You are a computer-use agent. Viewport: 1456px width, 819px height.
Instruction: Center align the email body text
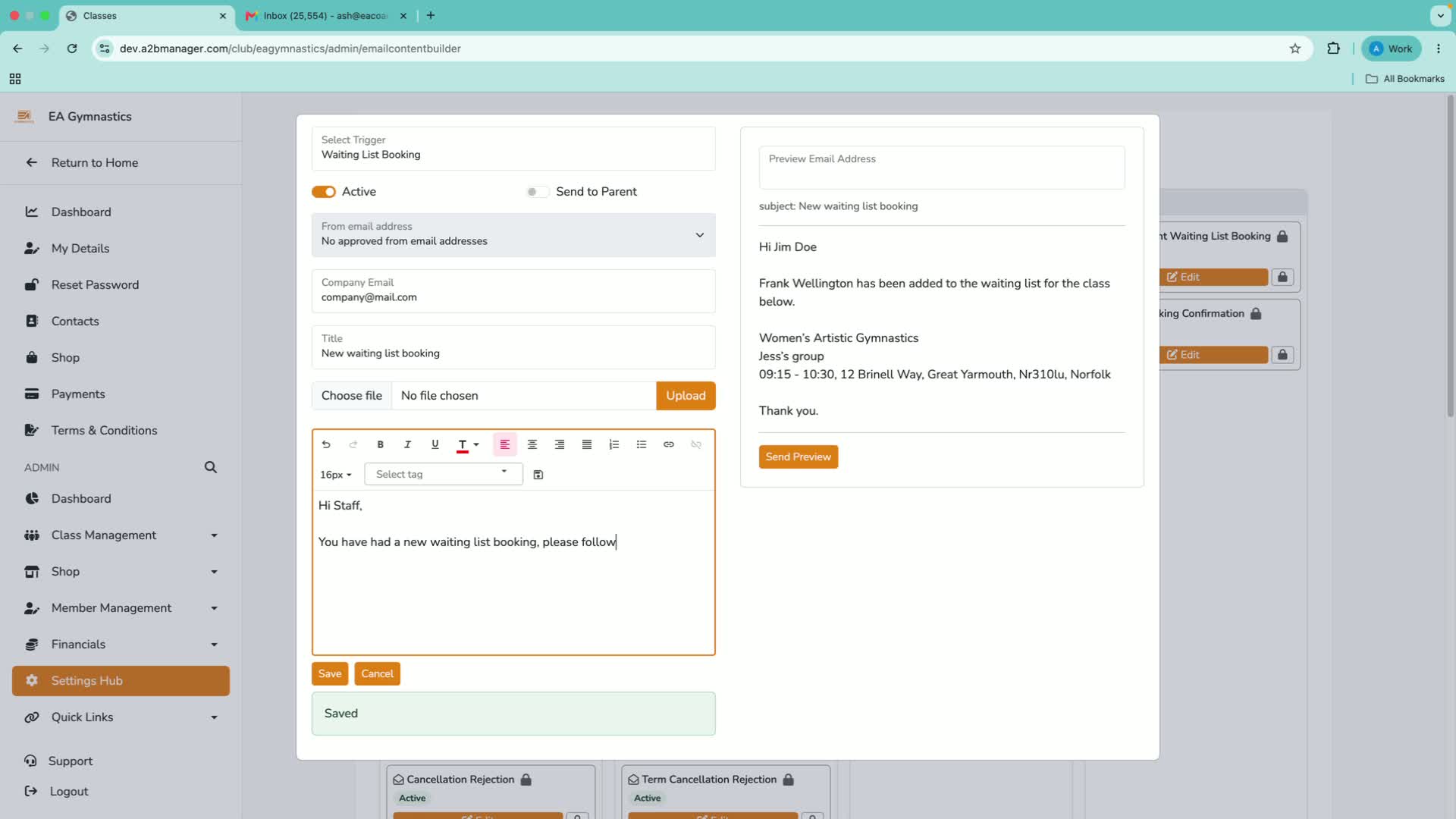(532, 444)
